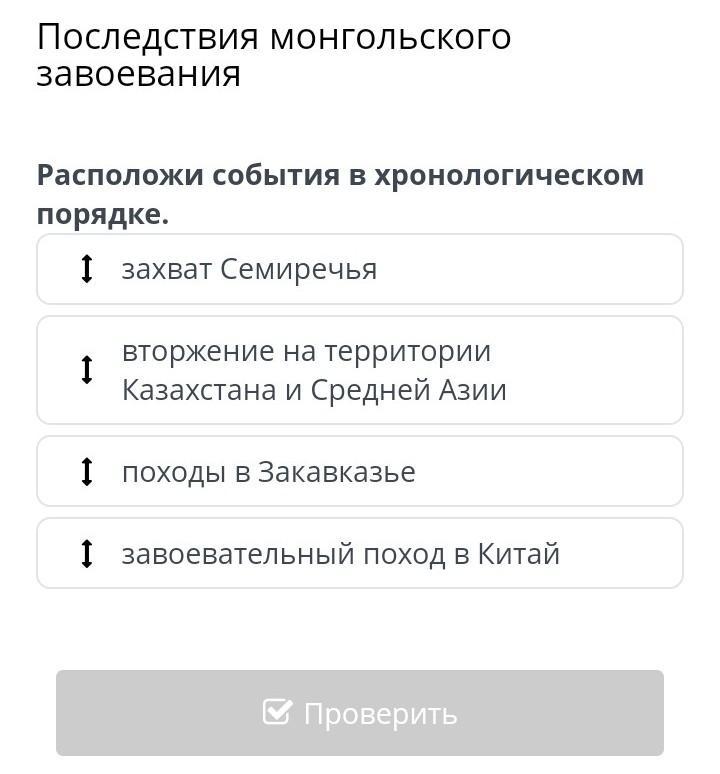Select the "походы в Закавказье" event text

click(268, 471)
